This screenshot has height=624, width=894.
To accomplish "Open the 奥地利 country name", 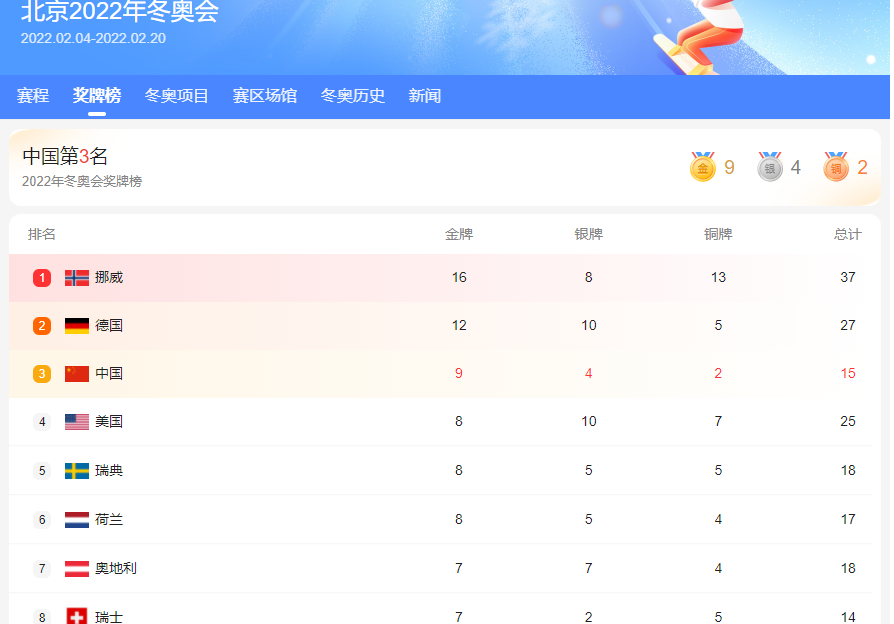I will 116,568.
